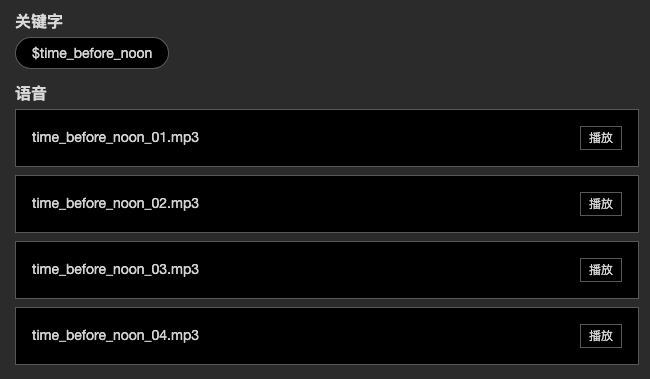Play time_before_noon_01.mp3 with its 播放 button

coord(601,138)
